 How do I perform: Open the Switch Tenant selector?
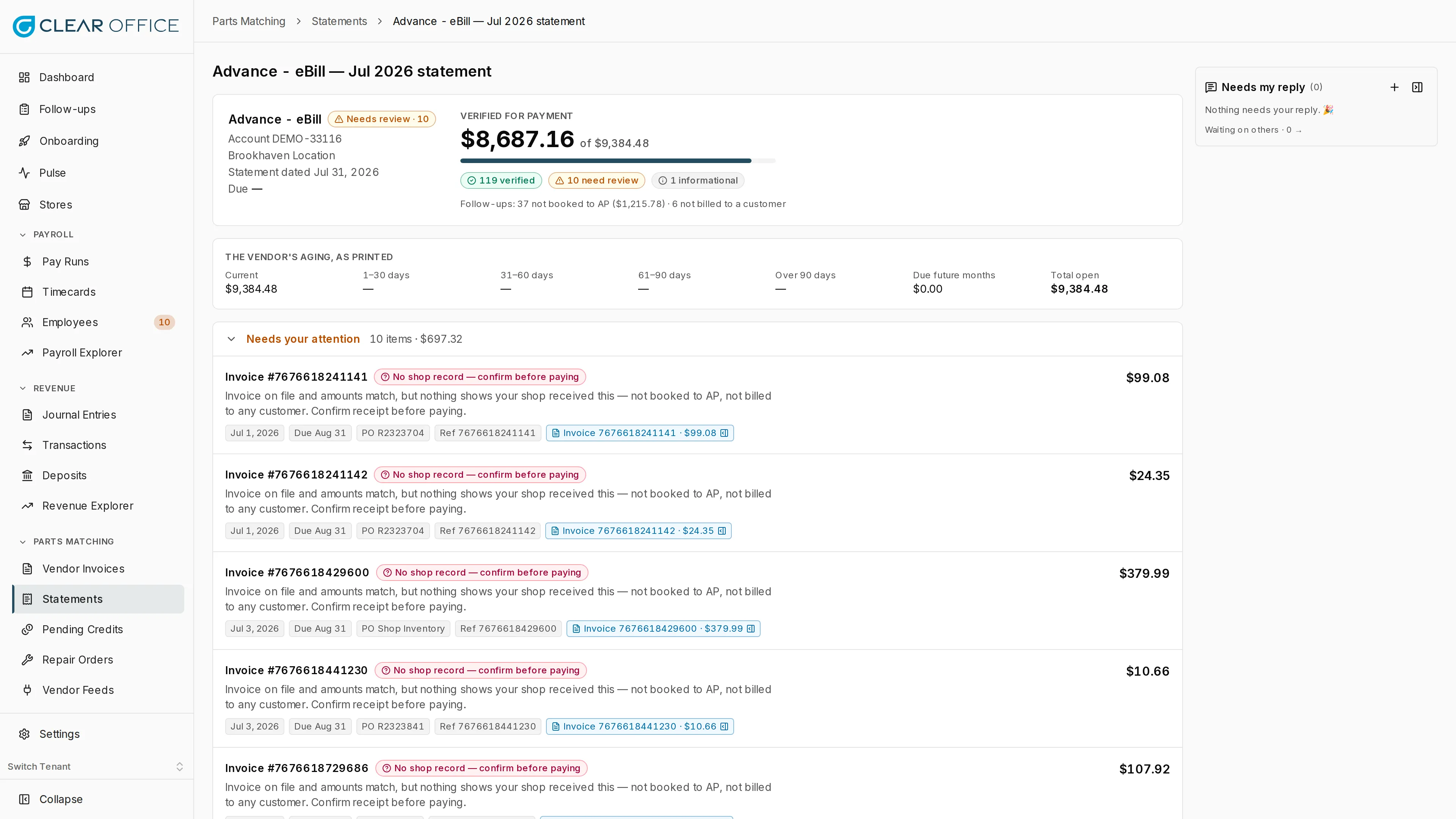[x=97, y=766]
